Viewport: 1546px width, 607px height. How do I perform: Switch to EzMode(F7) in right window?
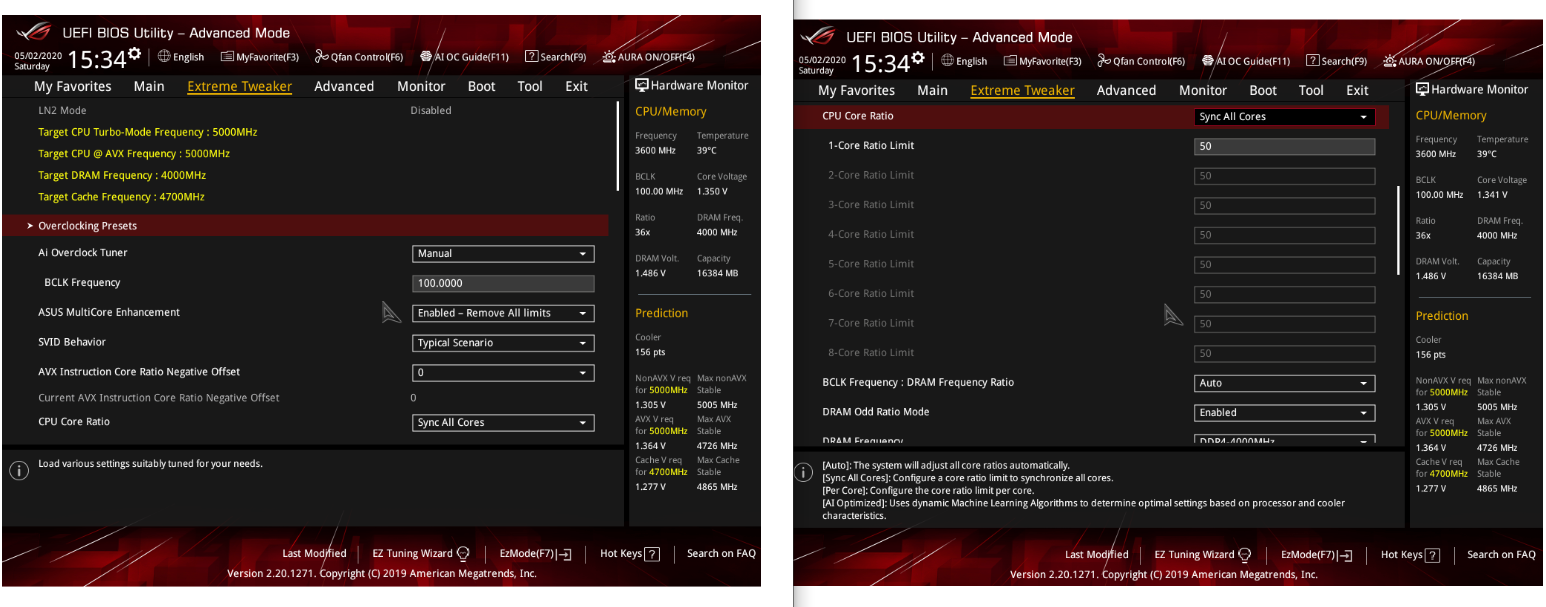pyautogui.click(x=1318, y=554)
